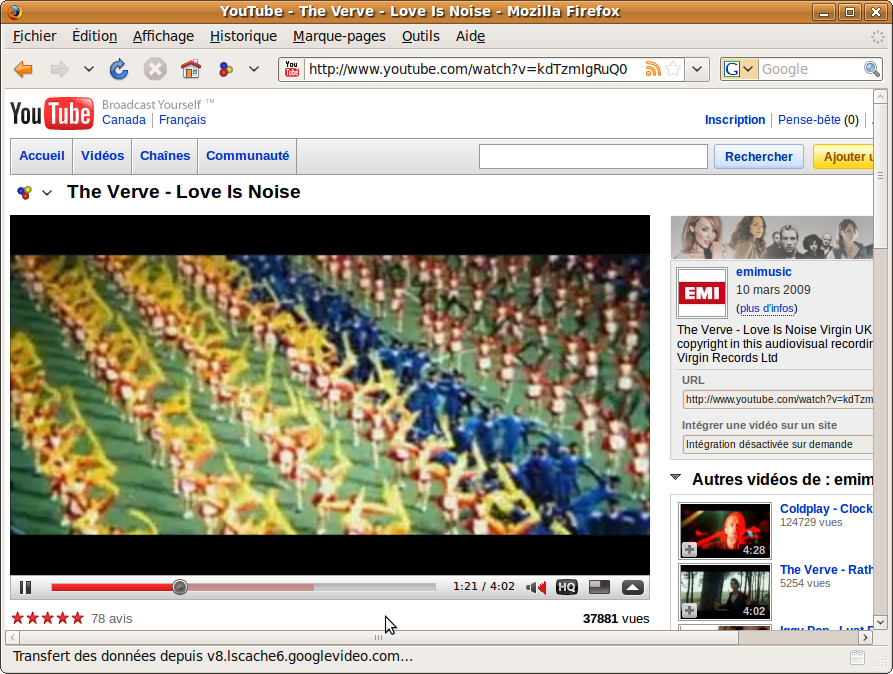
Task: Click colored balls icon beside video title
Action: tap(24, 193)
